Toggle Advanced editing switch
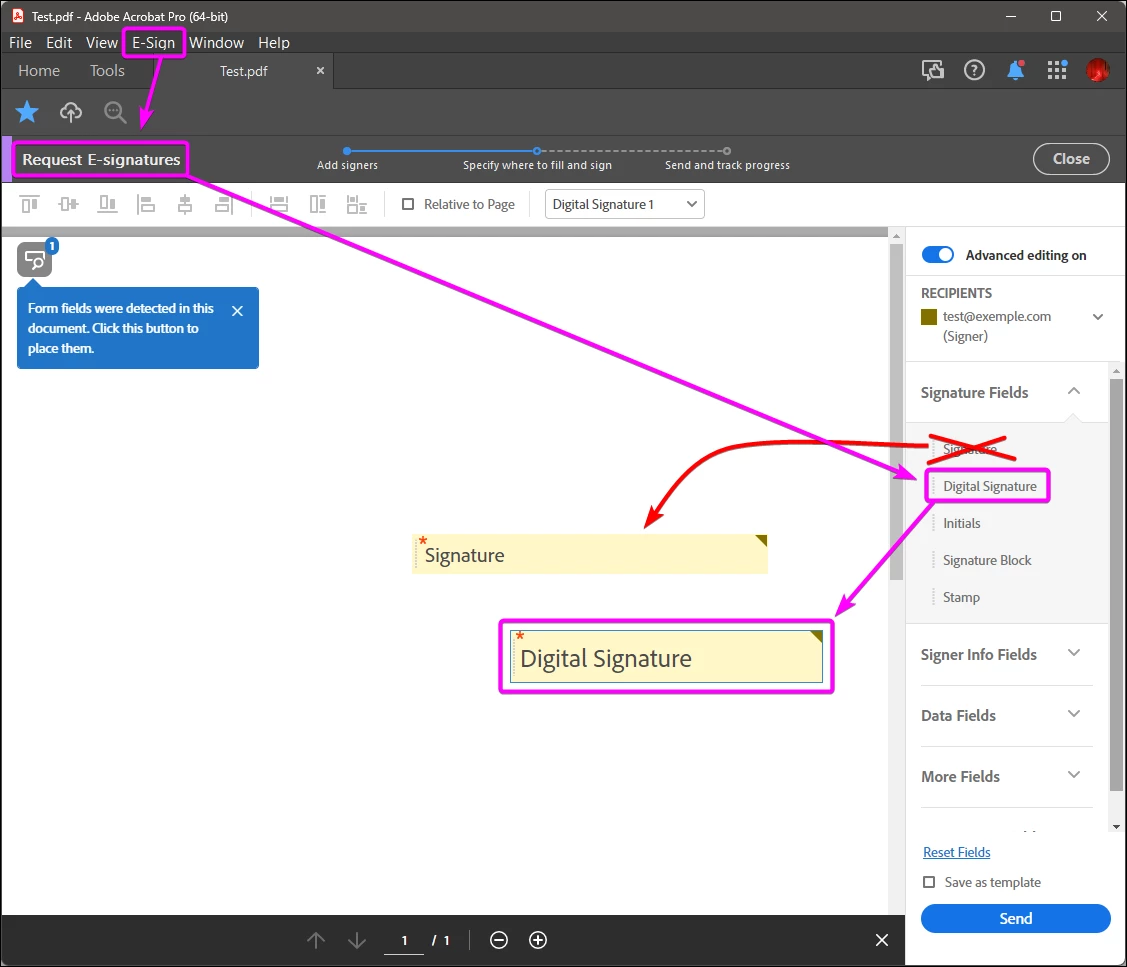This screenshot has width=1127, height=967. tap(937, 255)
